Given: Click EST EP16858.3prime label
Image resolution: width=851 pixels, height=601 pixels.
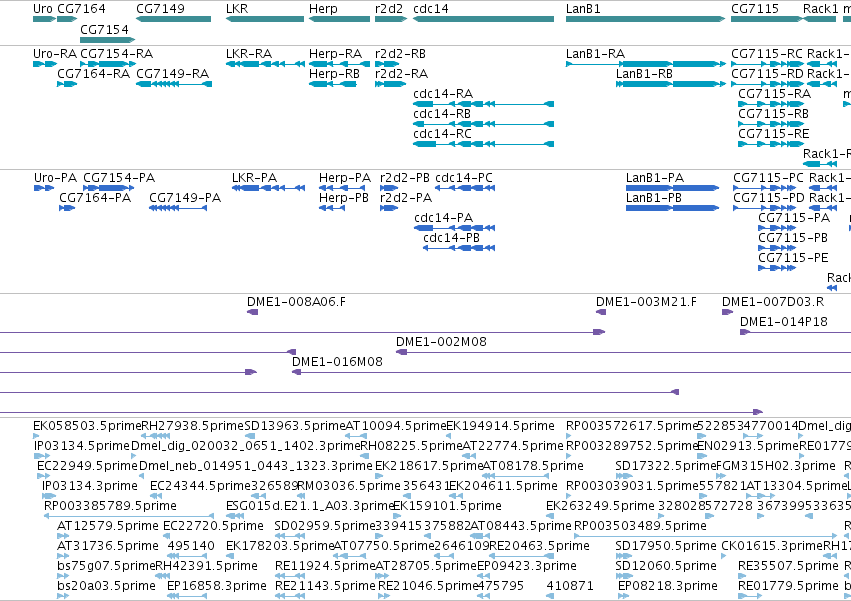Looking at the screenshot, I should 217,586.
